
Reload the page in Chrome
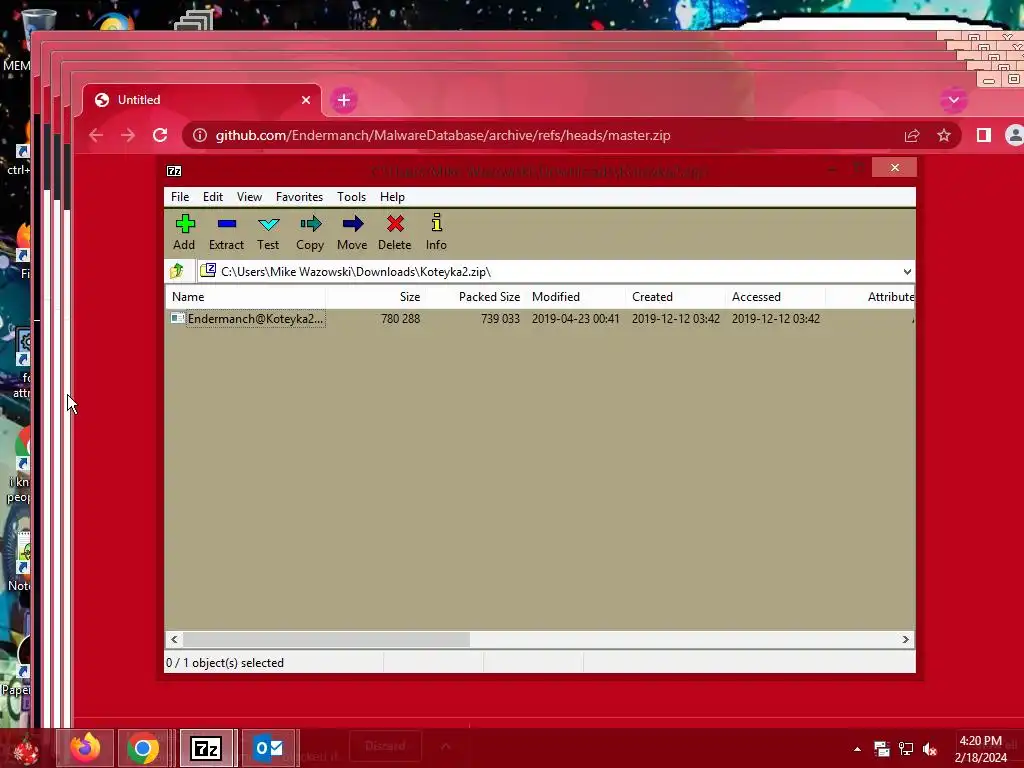pos(160,135)
